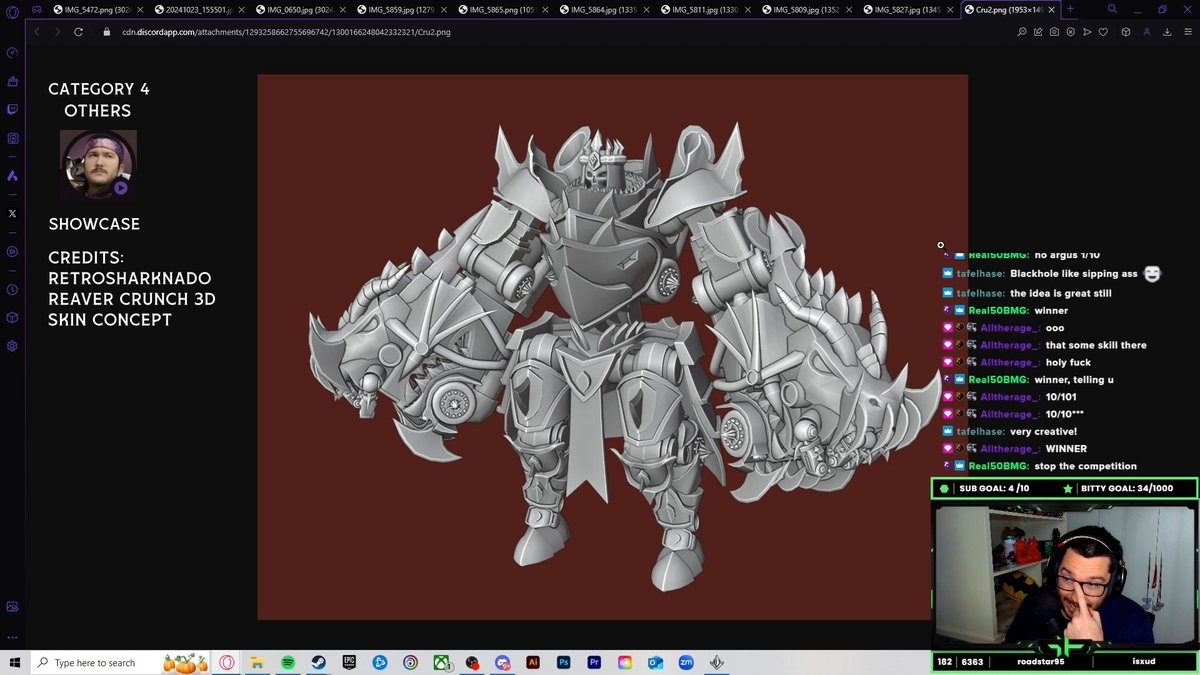Open Settings gear in browser sidebar
The height and width of the screenshot is (675, 1200).
click(12, 345)
